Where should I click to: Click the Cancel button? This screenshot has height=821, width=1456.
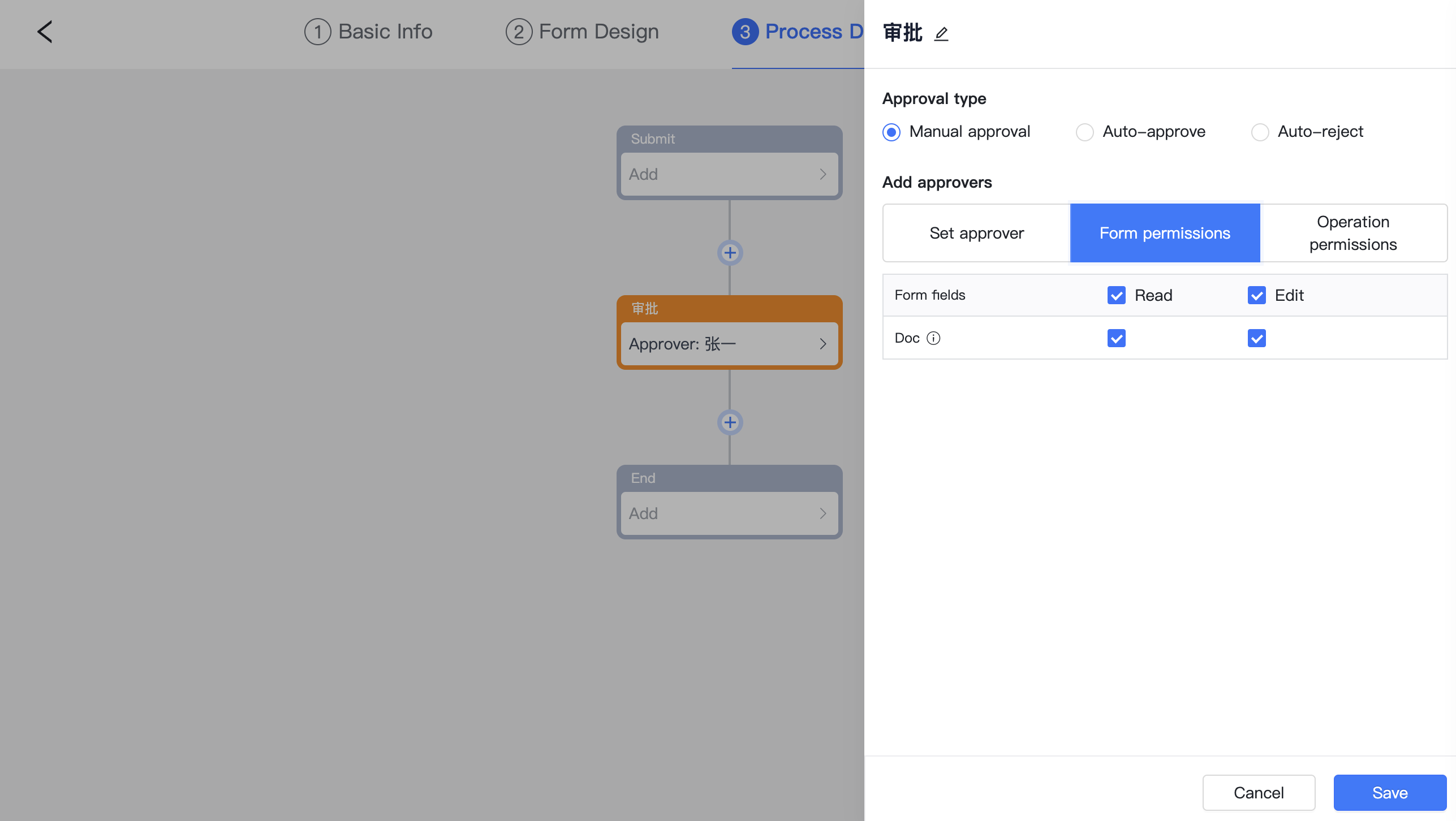click(1259, 793)
